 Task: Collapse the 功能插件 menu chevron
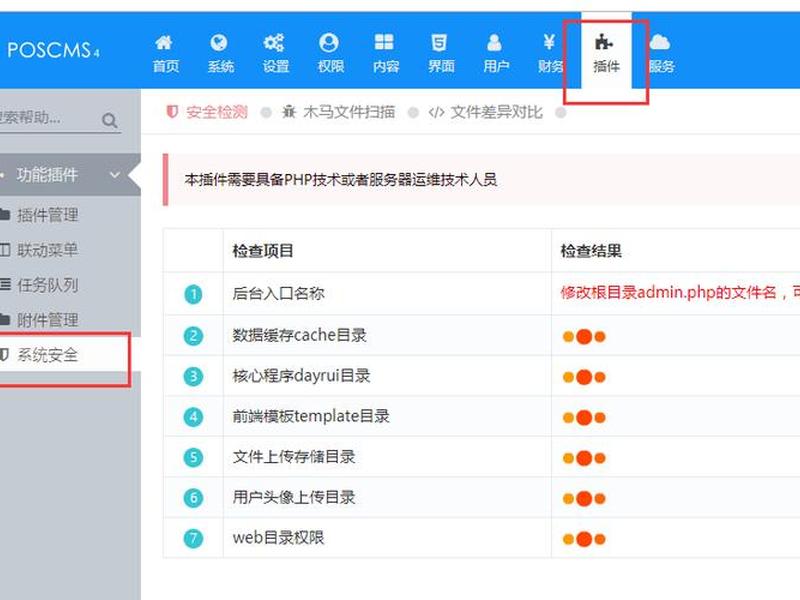coord(115,175)
